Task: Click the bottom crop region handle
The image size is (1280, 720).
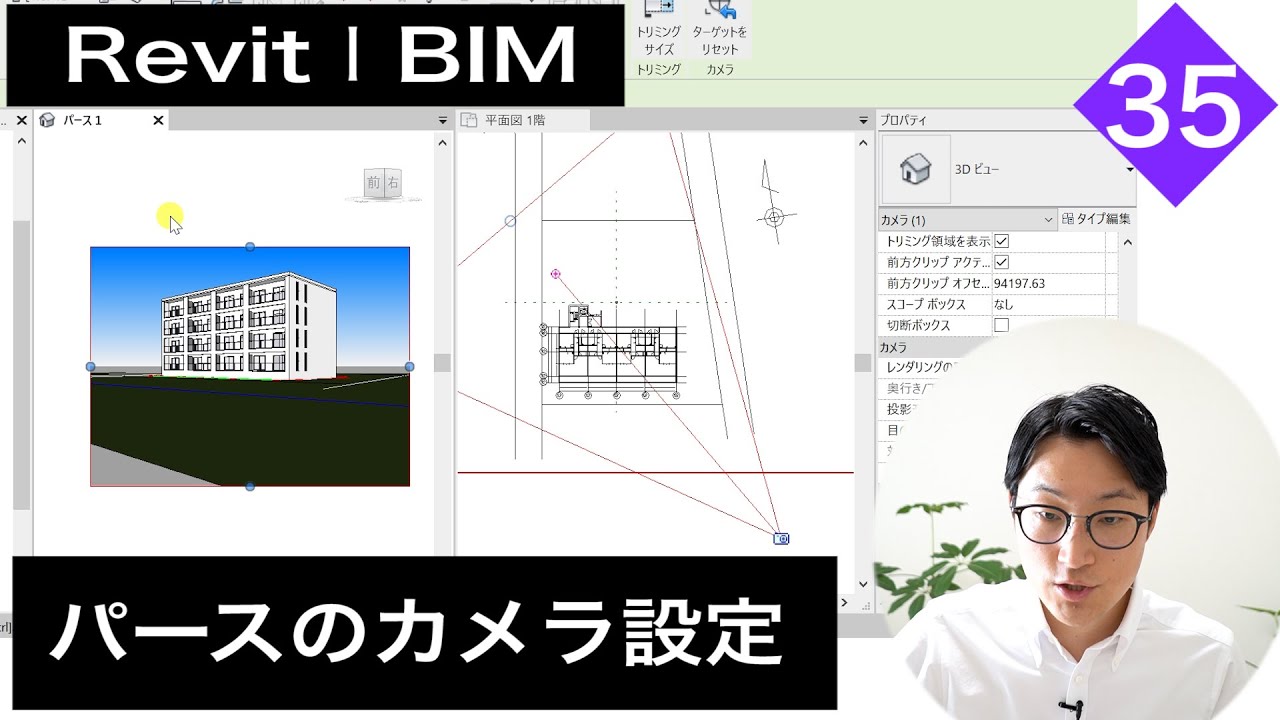Action: coord(250,486)
